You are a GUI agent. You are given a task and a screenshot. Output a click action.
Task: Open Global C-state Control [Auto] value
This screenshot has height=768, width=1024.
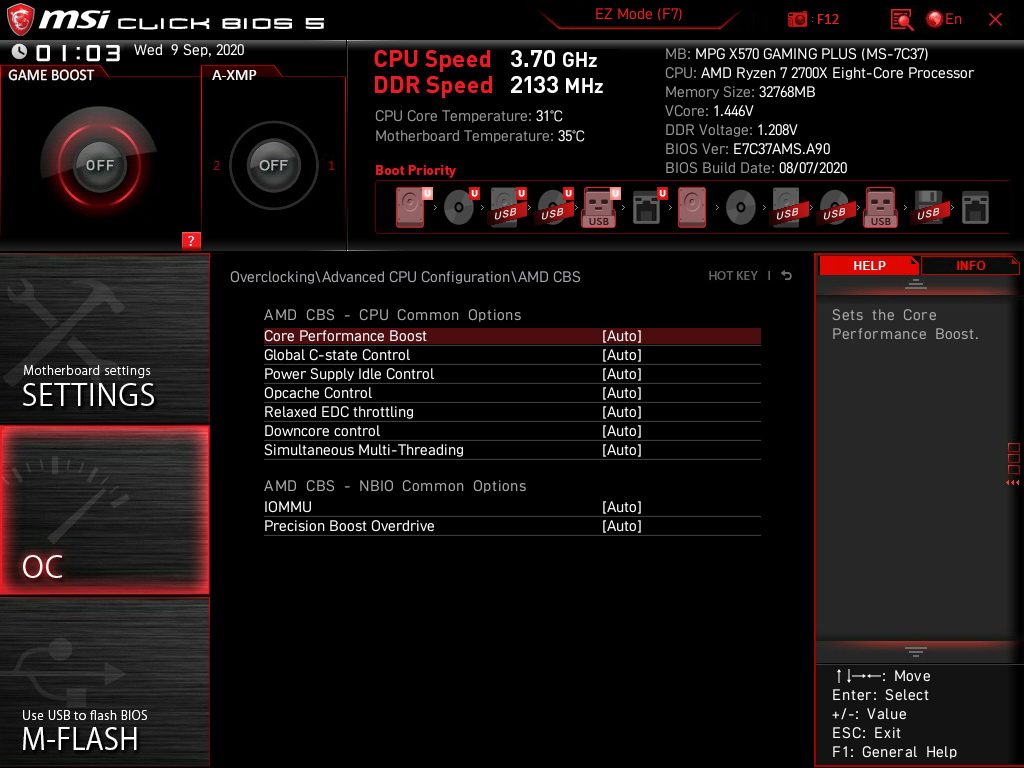(622, 355)
